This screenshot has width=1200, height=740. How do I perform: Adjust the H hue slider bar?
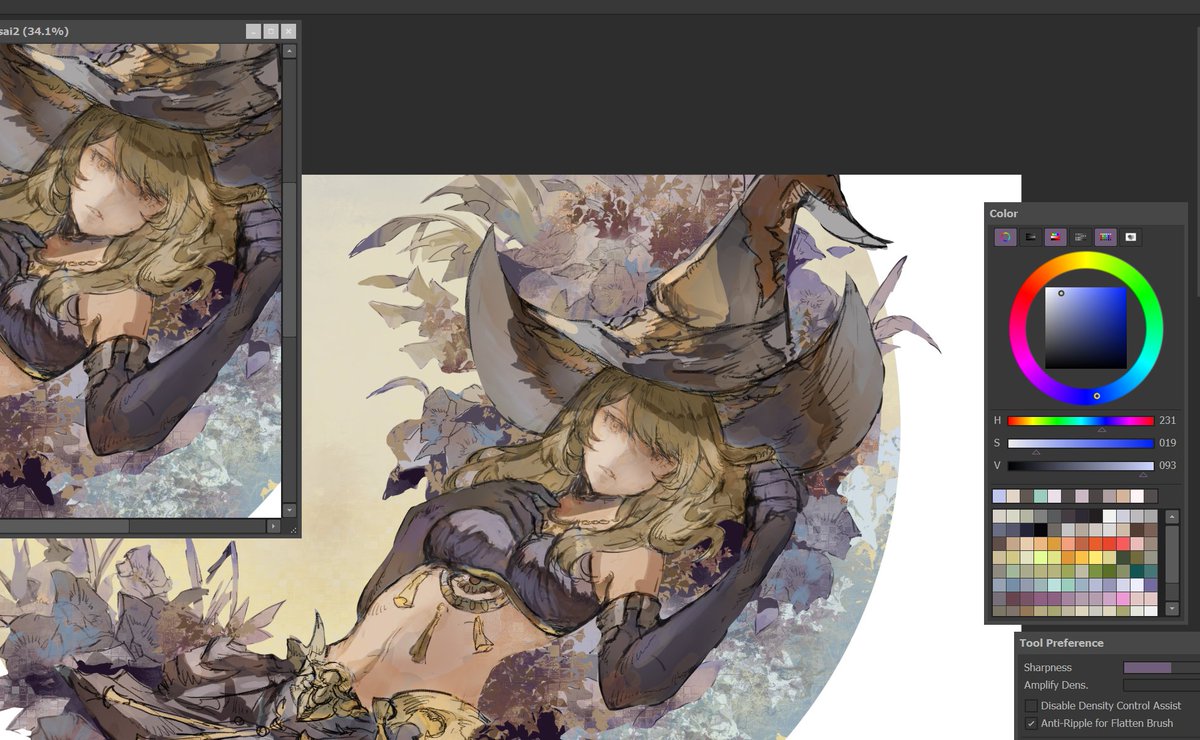pyautogui.click(x=1080, y=421)
